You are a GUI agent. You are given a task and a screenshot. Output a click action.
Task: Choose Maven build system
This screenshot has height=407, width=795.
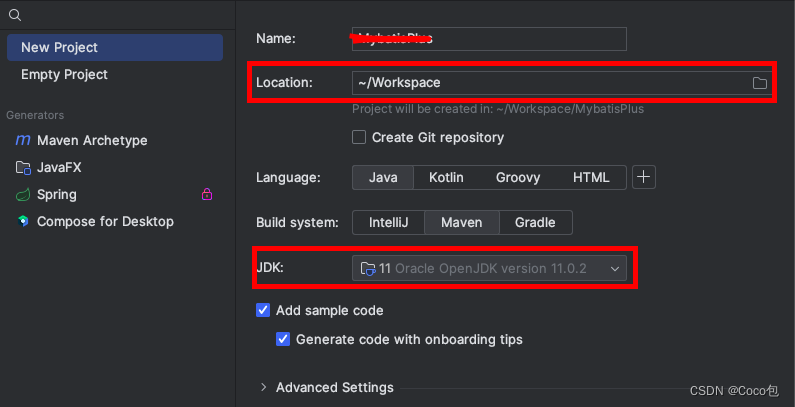pos(461,223)
